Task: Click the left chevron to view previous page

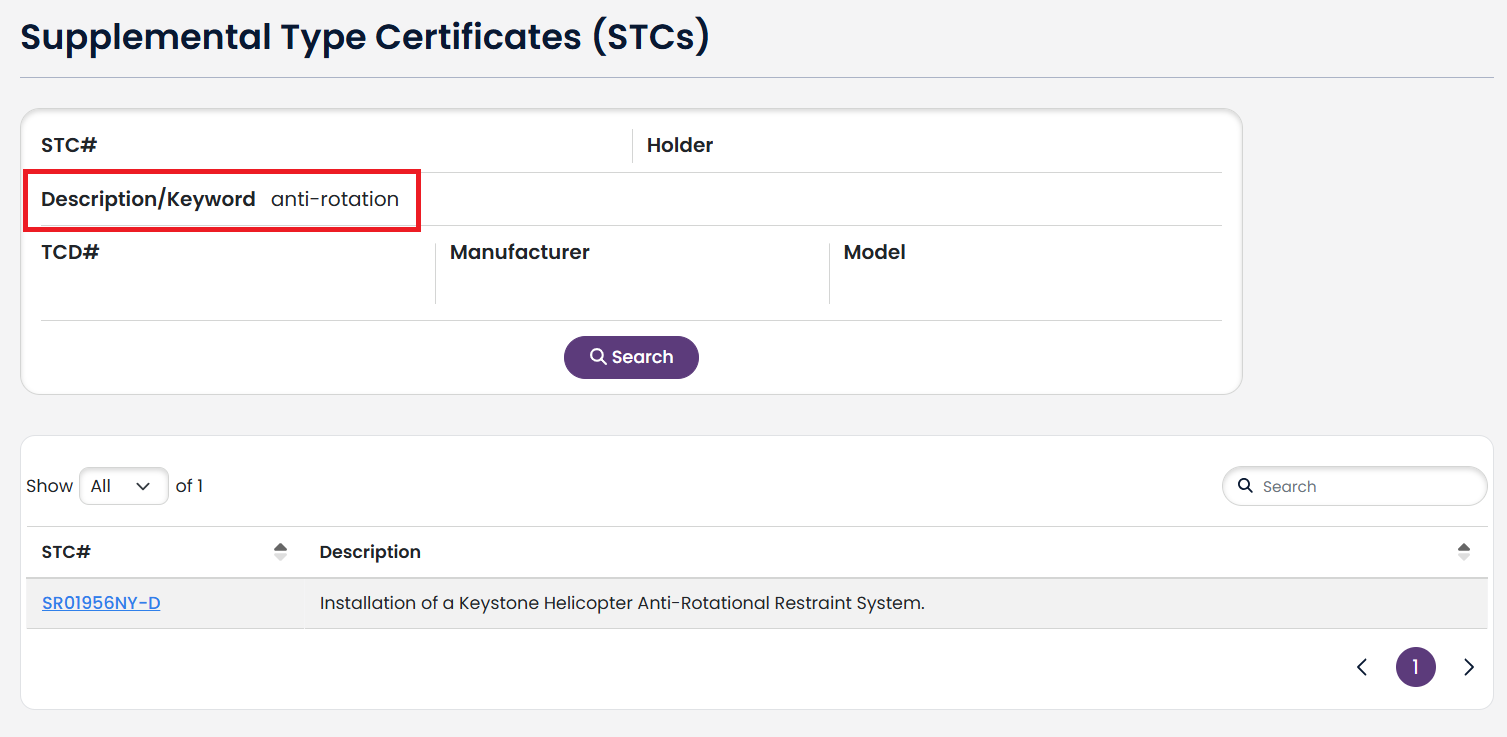Action: [1362, 666]
